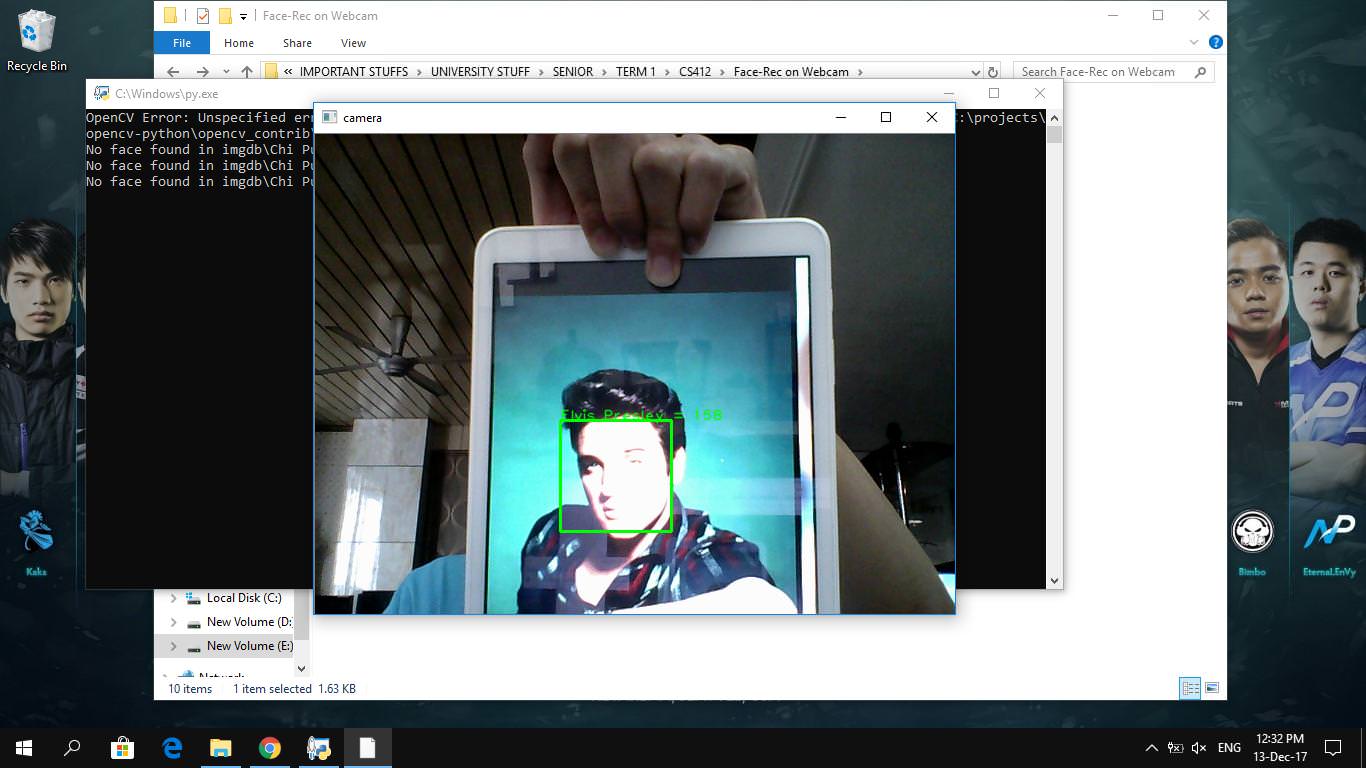Click the New folder quick access icon in Explorer
Viewport: 1366px width, 768px height.
225,16
